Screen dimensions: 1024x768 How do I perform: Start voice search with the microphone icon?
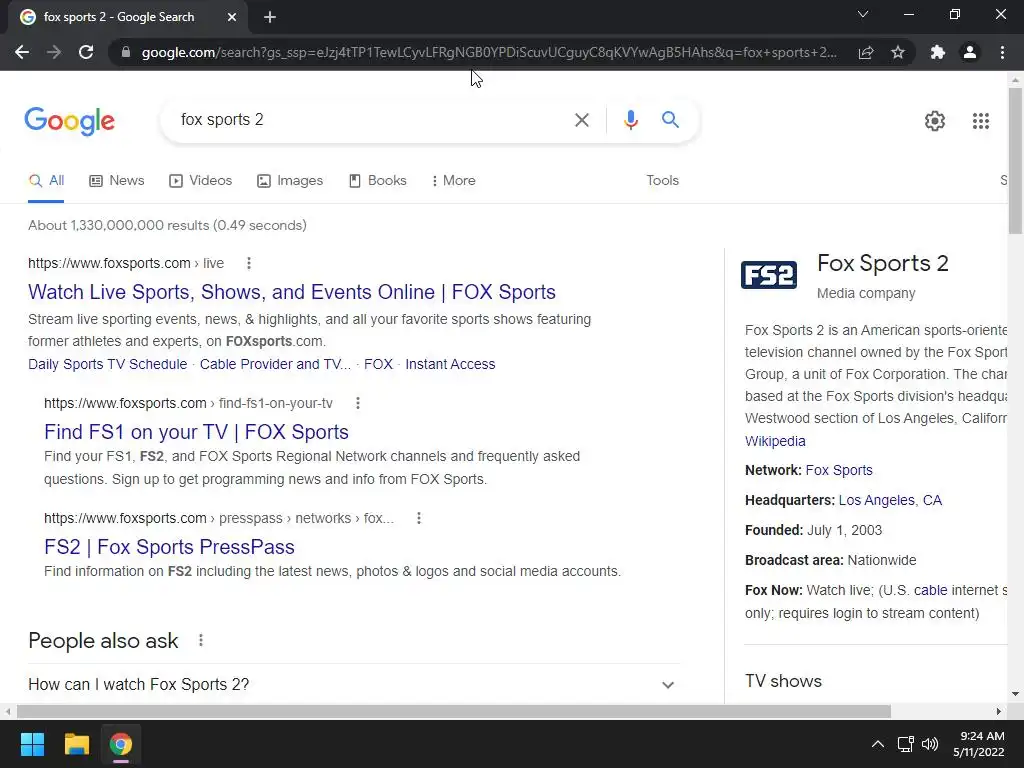click(x=630, y=120)
